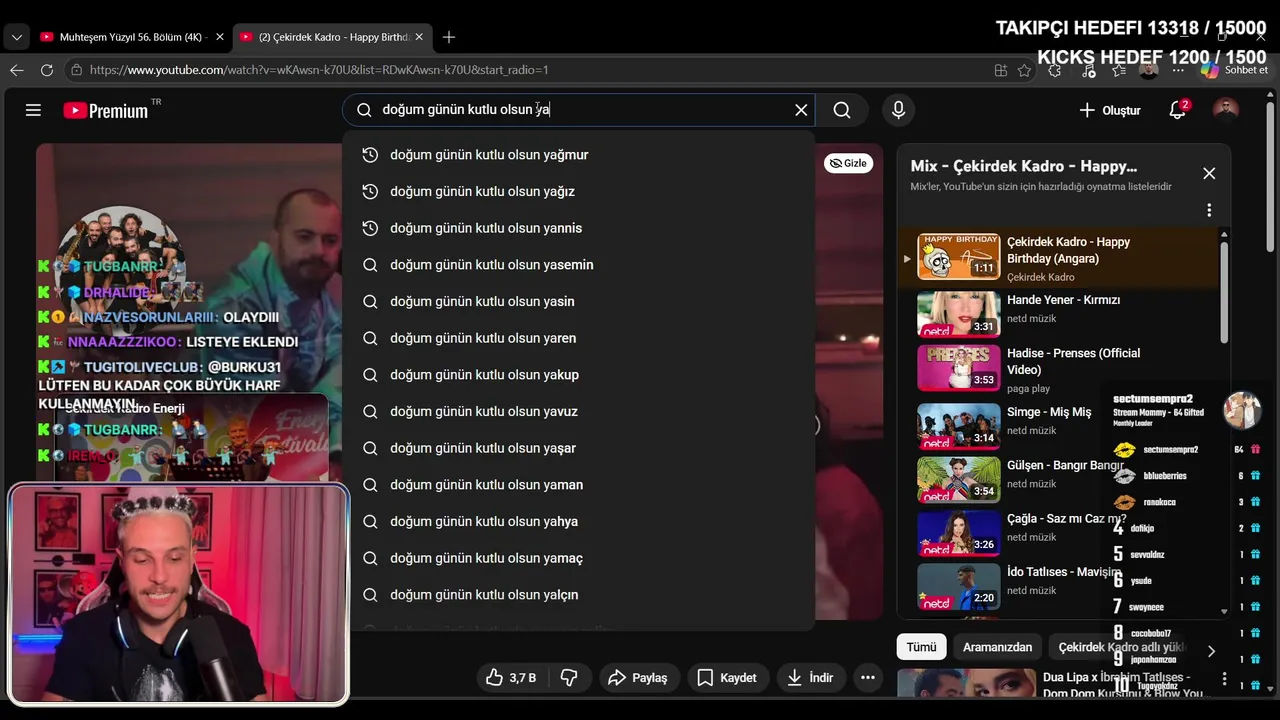The width and height of the screenshot is (1280, 720).
Task: Pick suggestion 'doğum günün kutlu olsun yasin'
Action: click(579, 301)
